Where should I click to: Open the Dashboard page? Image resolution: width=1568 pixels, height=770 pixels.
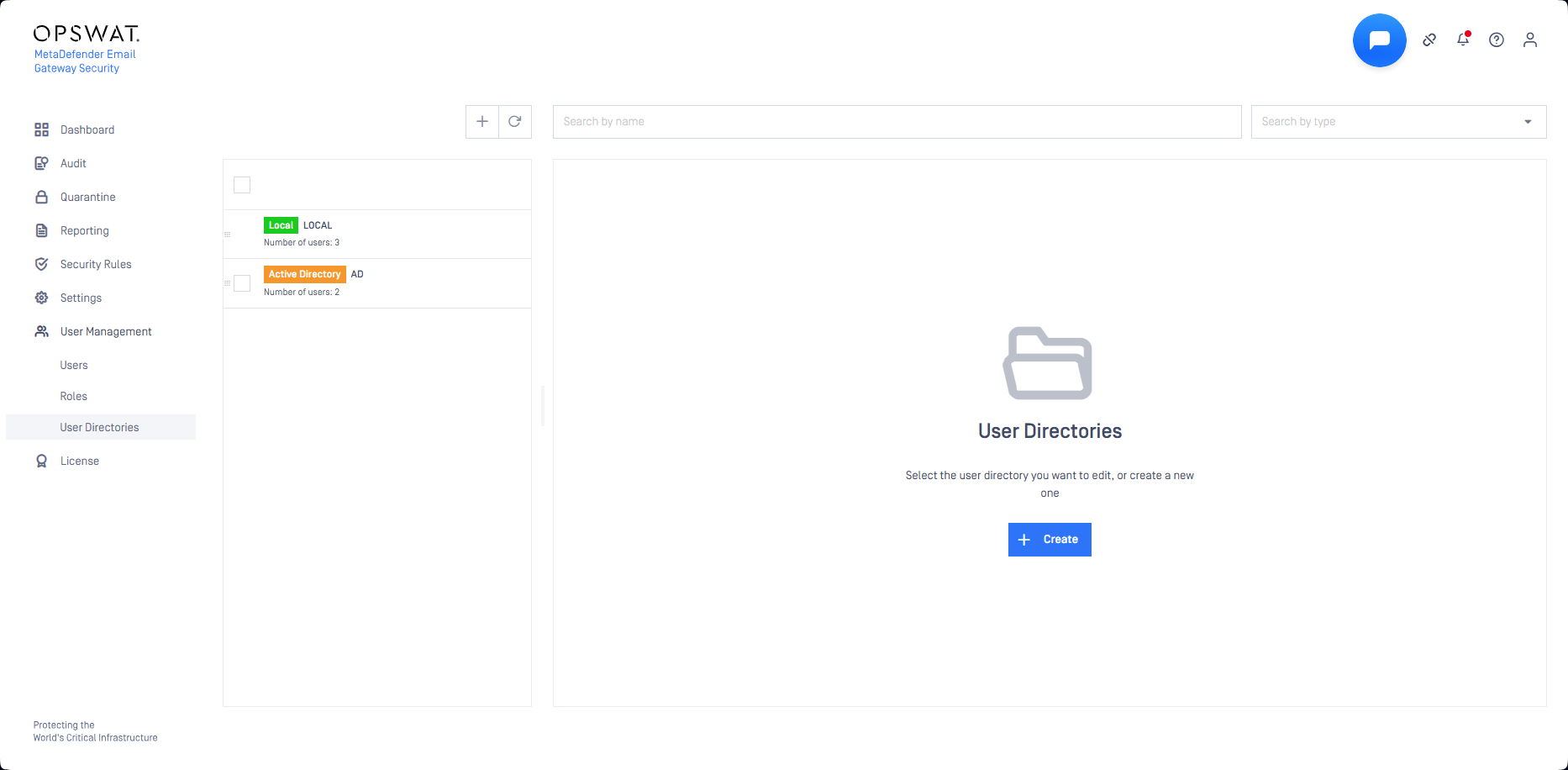click(87, 130)
